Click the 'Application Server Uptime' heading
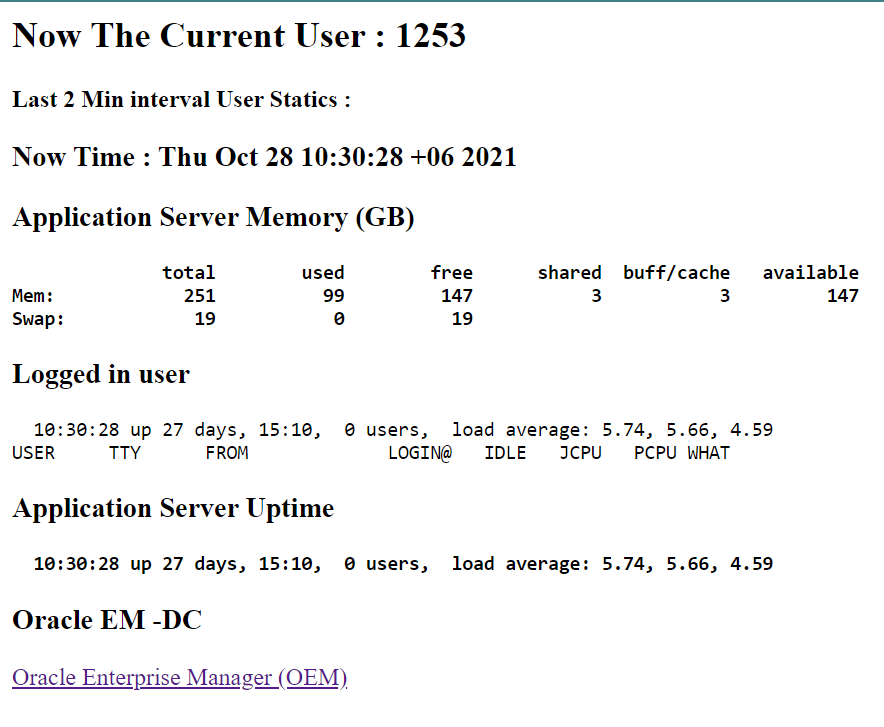 173,508
